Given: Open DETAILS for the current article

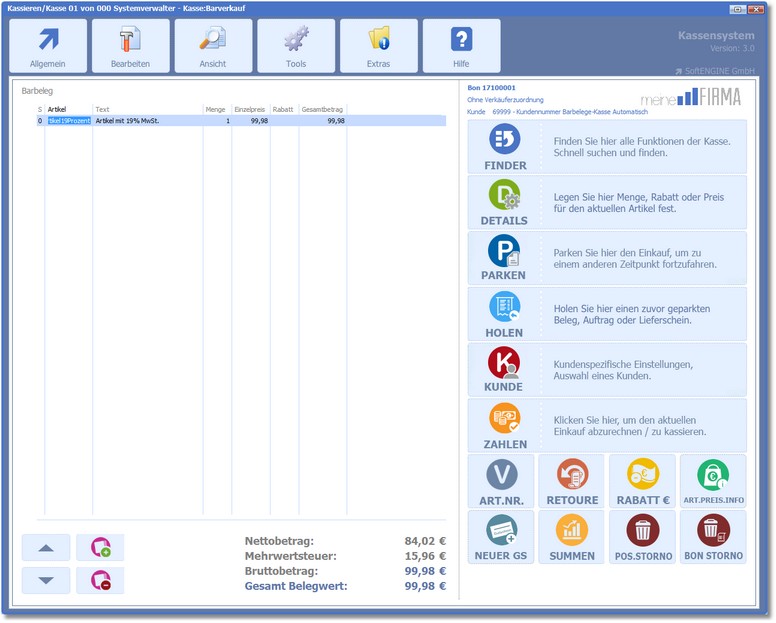Looking at the screenshot, I should [505, 202].
